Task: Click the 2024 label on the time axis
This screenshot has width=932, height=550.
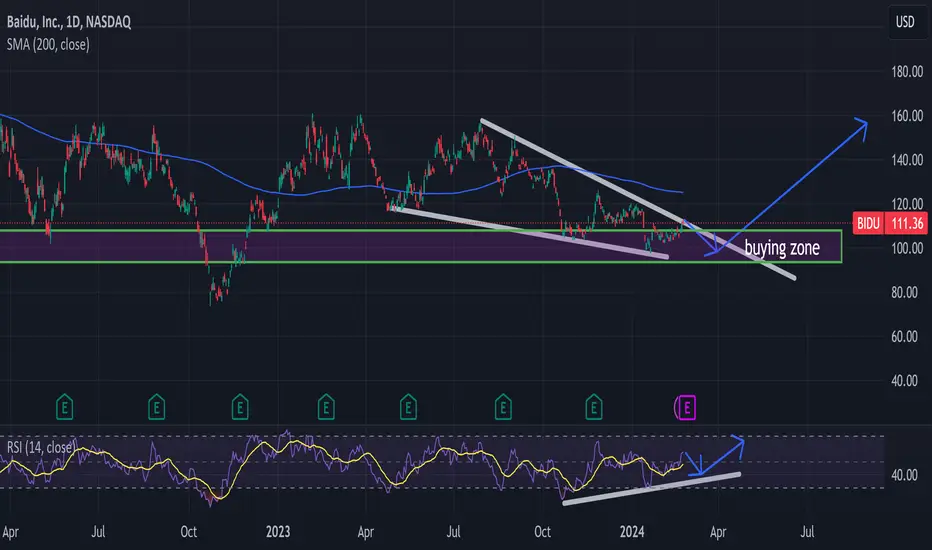Action: click(x=632, y=532)
